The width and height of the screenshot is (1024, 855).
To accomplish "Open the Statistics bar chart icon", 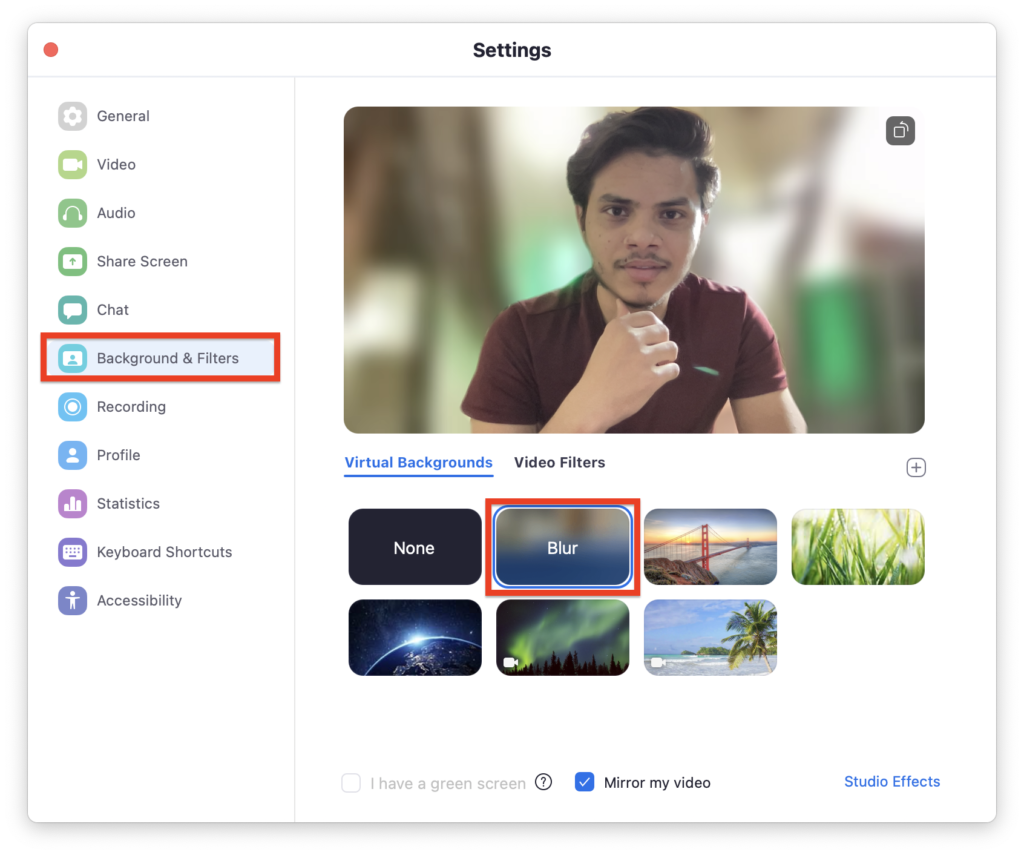I will coord(72,504).
